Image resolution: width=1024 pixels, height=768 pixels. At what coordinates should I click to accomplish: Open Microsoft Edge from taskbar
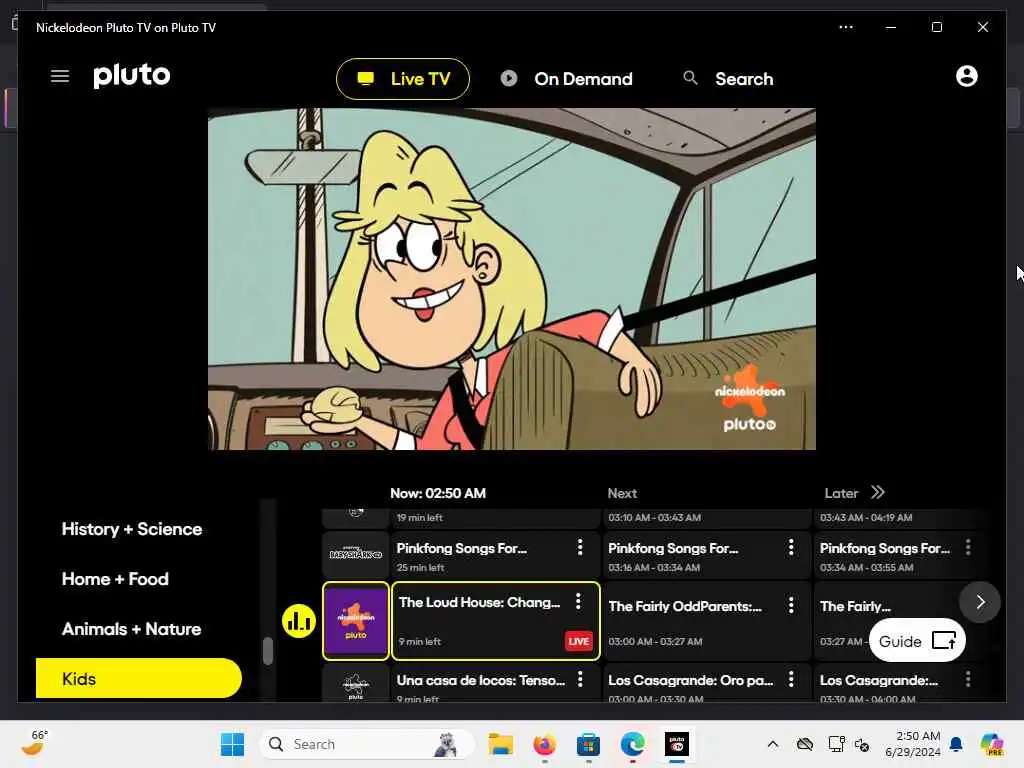(632, 744)
